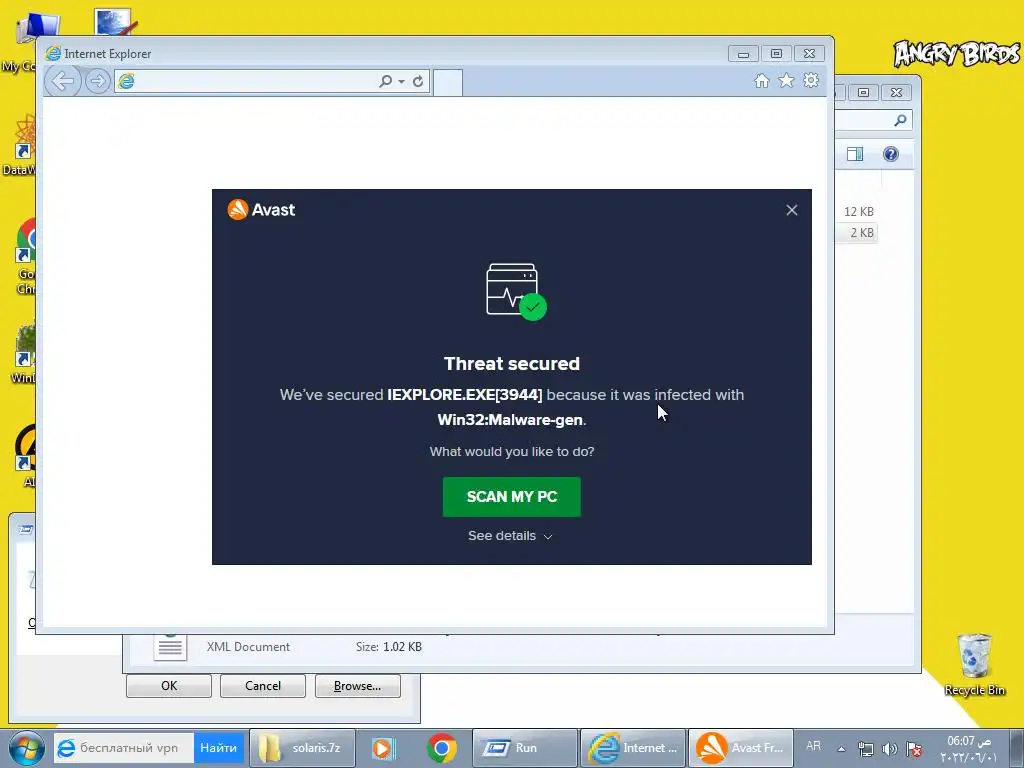This screenshot has height=768, width=1024.
Task: Switch to Internet Explorer taskbar item
Action: click(632, 748)
